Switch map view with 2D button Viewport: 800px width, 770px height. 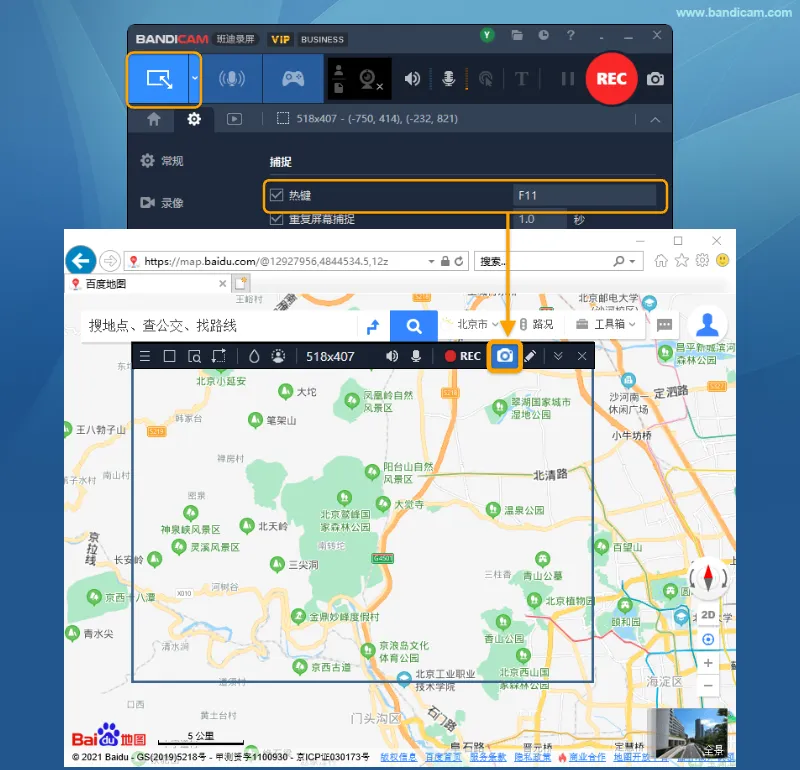click(x=708, y=615)
